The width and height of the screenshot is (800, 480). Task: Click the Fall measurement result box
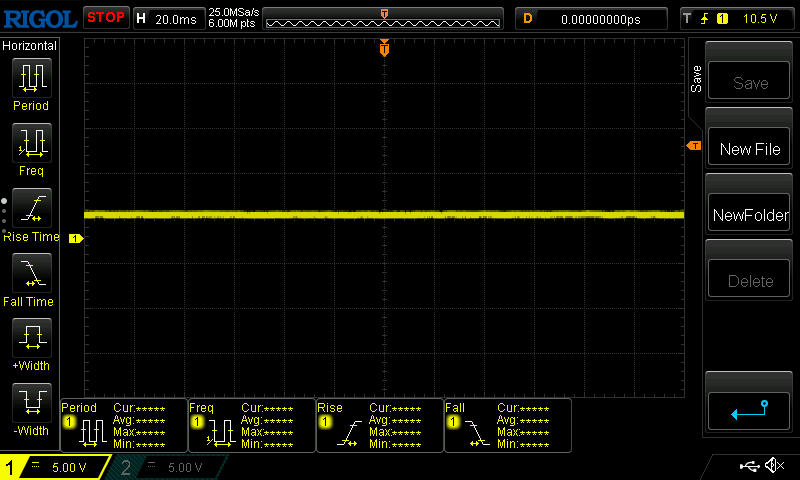pos(508,425)
